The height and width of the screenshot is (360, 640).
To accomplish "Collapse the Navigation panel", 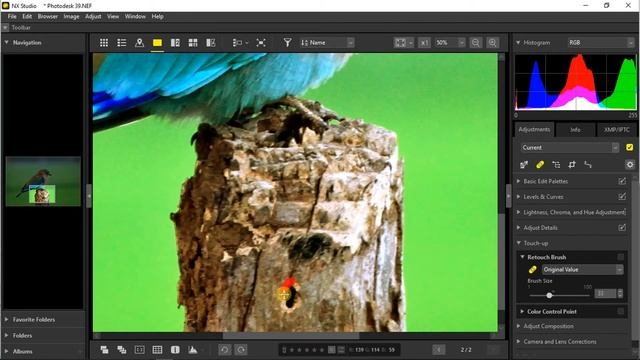I will (7, 42).
